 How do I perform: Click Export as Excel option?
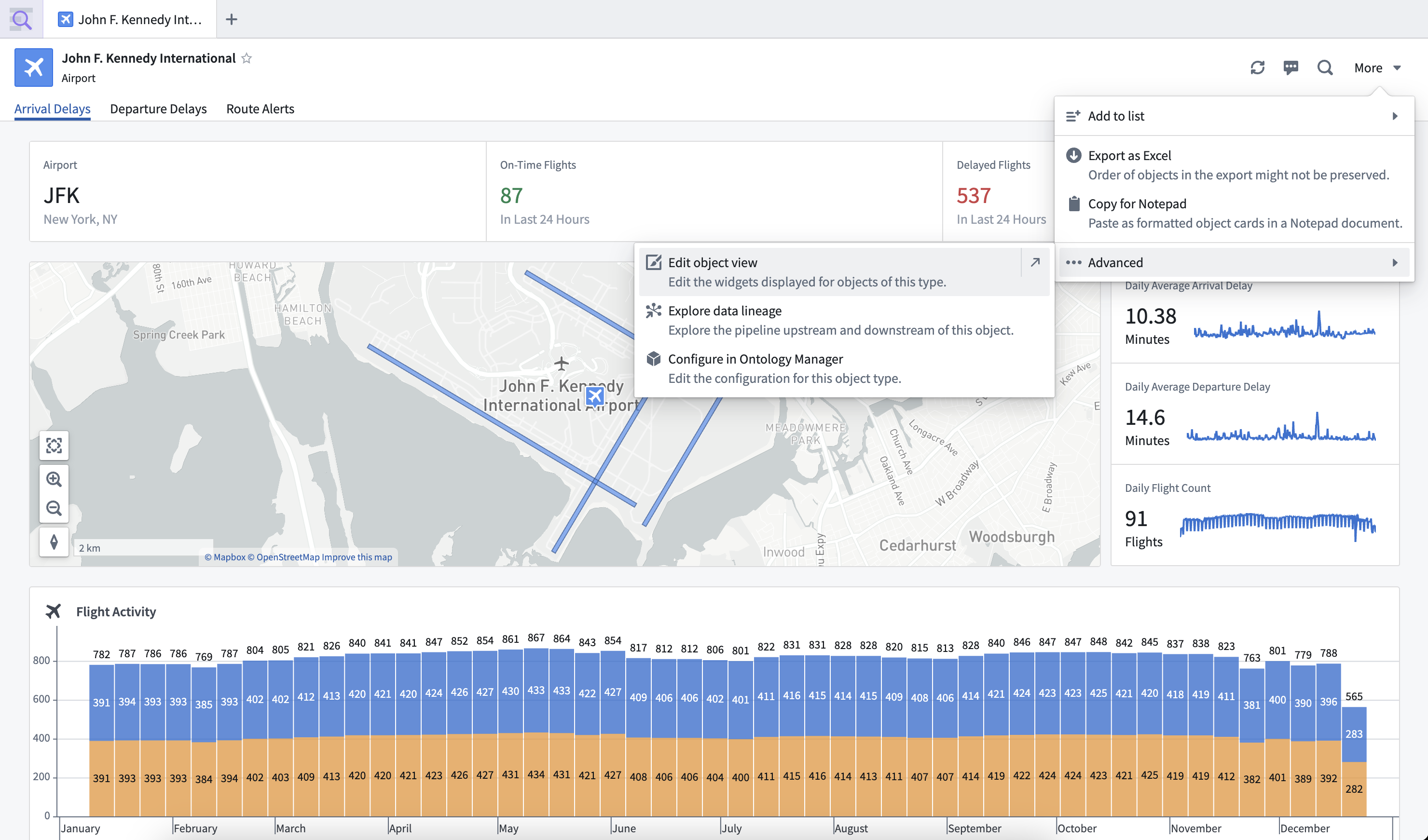point(1234,165)
